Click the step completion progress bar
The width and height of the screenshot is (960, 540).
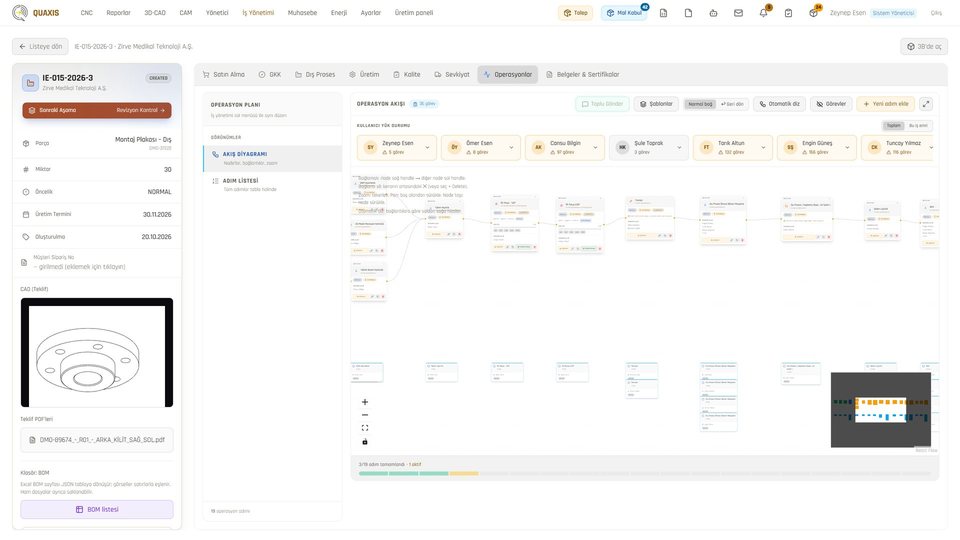[645, 473]
